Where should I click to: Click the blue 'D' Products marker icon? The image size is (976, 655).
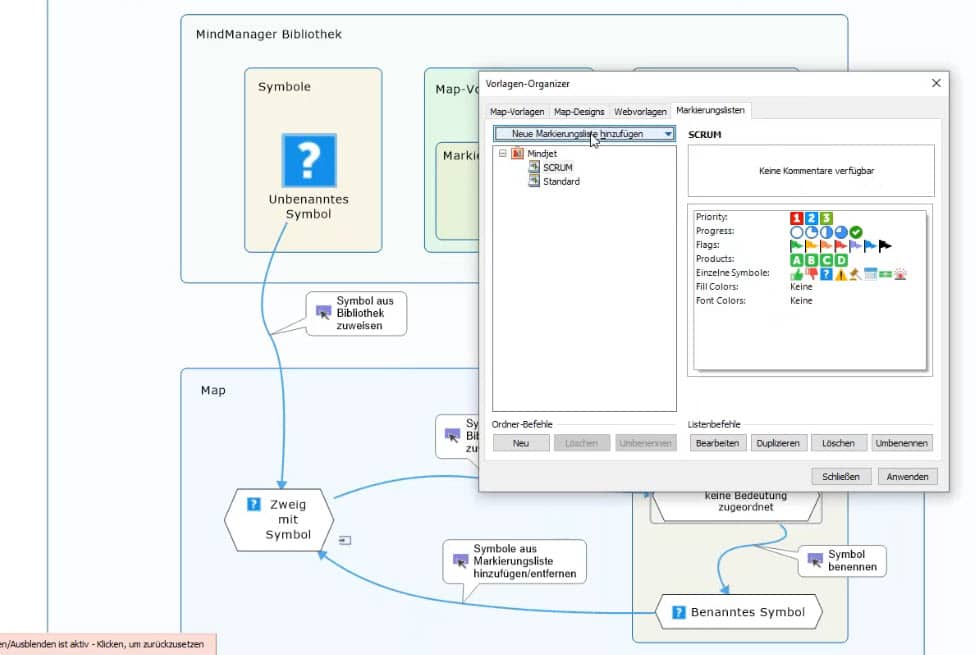(841, 259)
